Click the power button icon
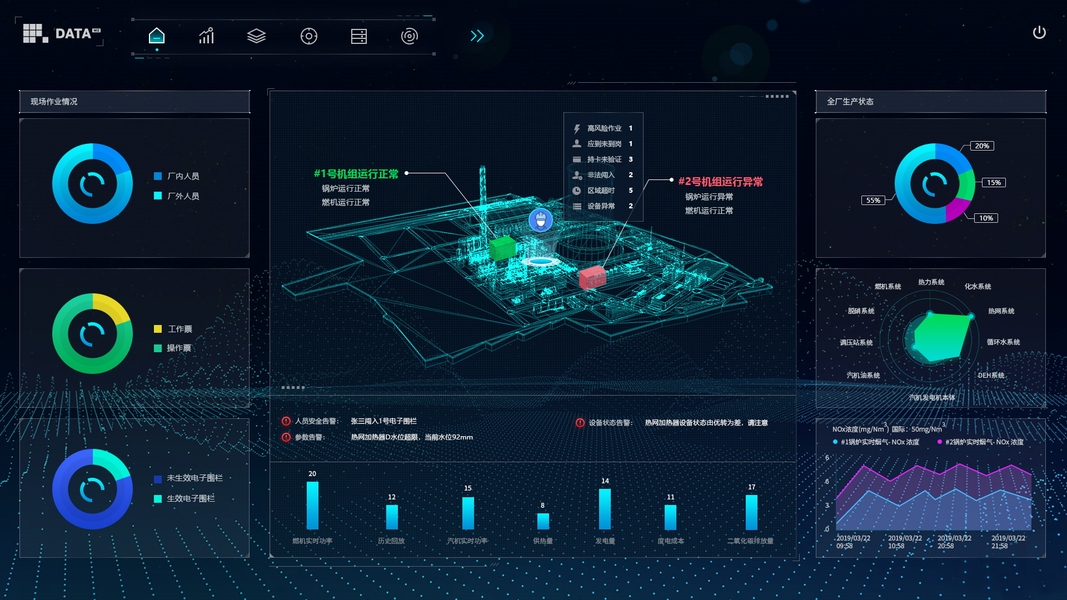1067x600 pixels. click(x=1039, y=32)
